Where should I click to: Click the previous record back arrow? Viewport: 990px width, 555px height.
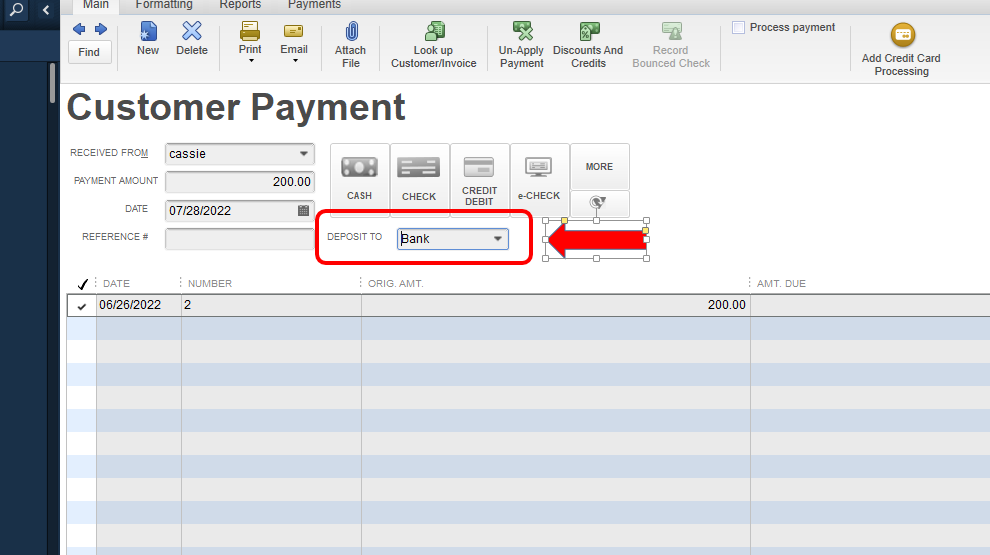pyautogui.click(x=79, y=29)
